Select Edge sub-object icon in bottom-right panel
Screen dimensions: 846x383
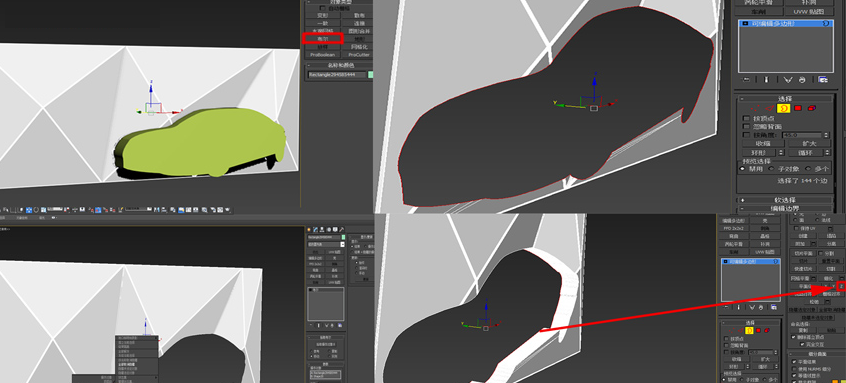(x=740, y=330)
